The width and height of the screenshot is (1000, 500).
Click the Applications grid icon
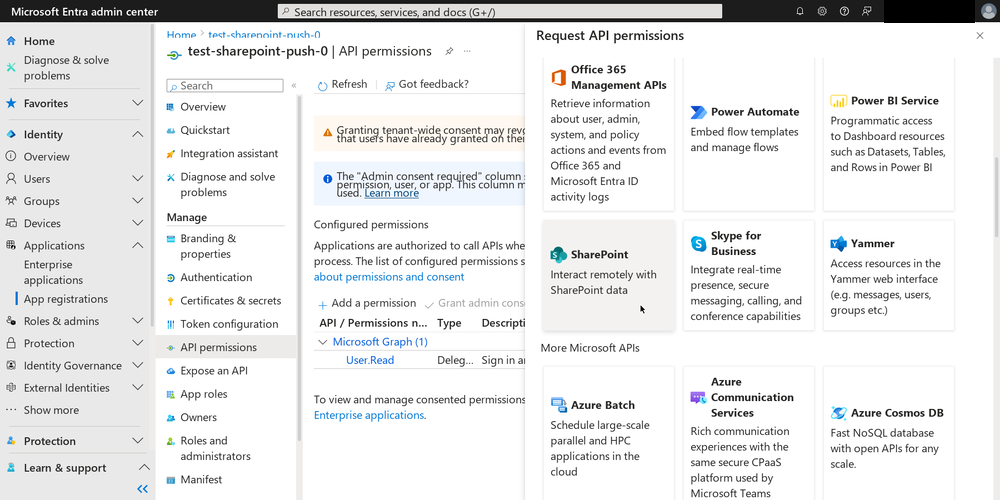(11, 246)
